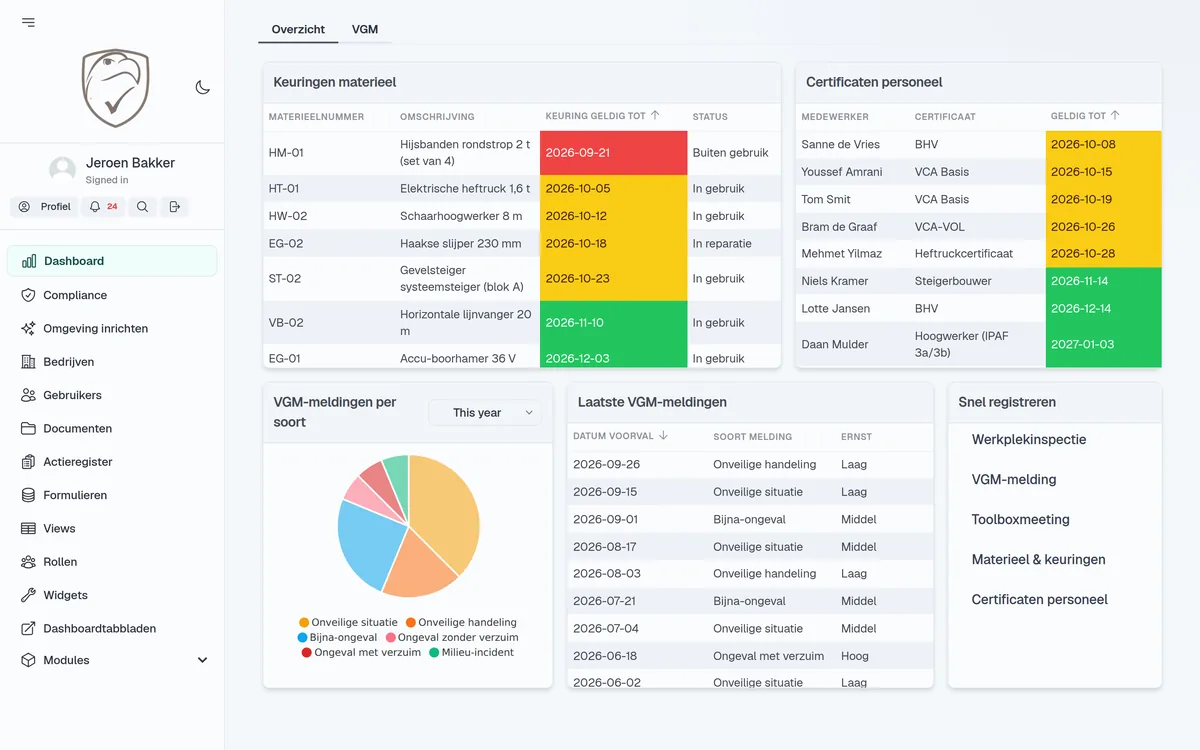Image resolution: width=1200 pixels, height=750 pixels.
Task: Click the Jeroen Bakker user avatar
Action: coord(62,170)
